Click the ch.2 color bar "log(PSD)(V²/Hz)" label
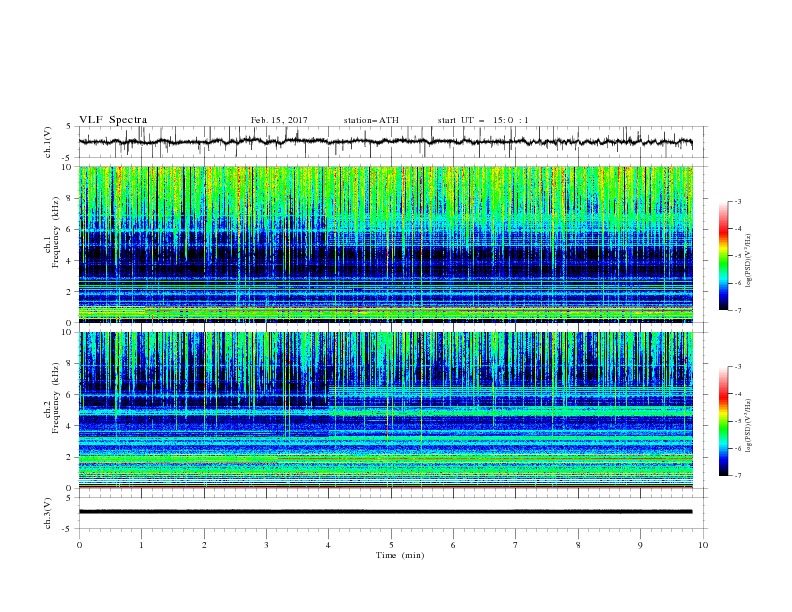This screenshot has width=792, height=612. tap(749, 425)
